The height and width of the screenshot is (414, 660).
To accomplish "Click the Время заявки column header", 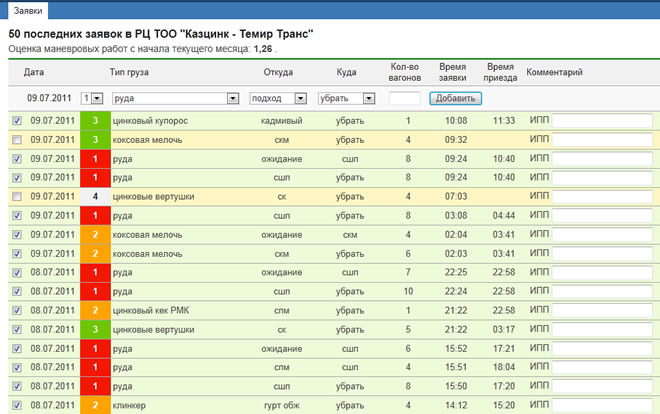I will [452, 72].
